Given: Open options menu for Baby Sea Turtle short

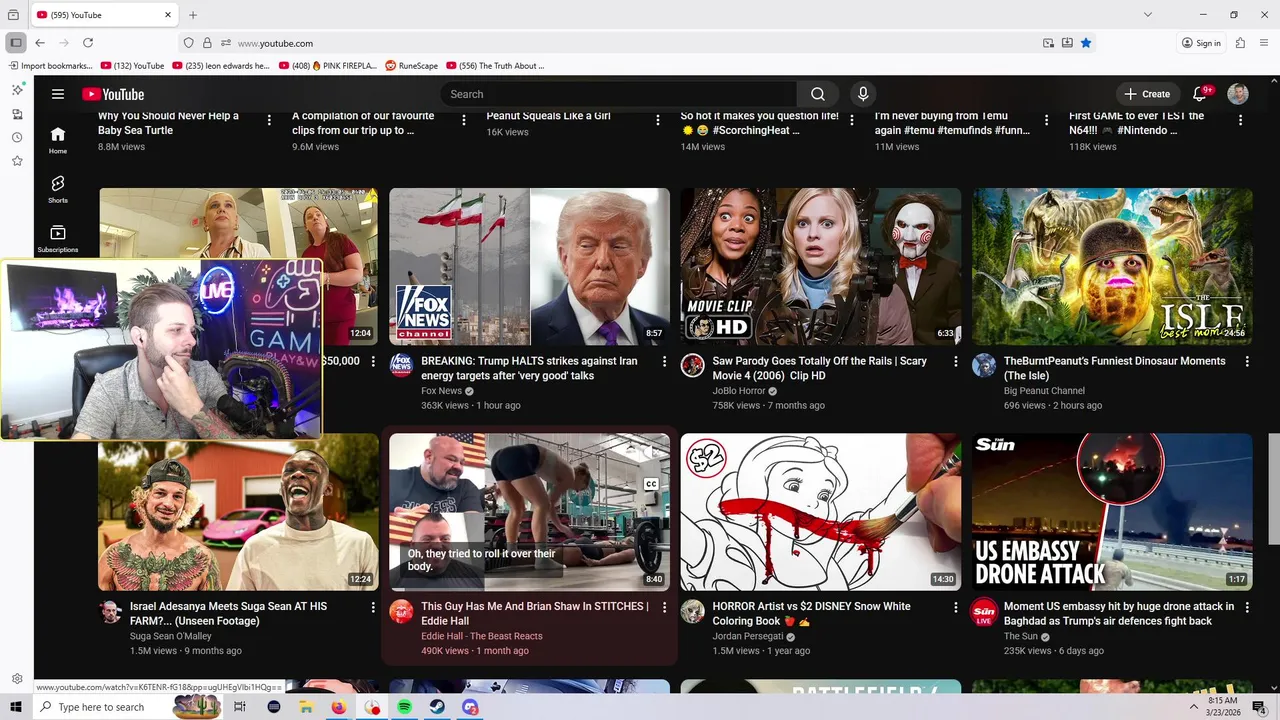Looking at the screenshot, I should pyautogui.click(x=269, y=120).
